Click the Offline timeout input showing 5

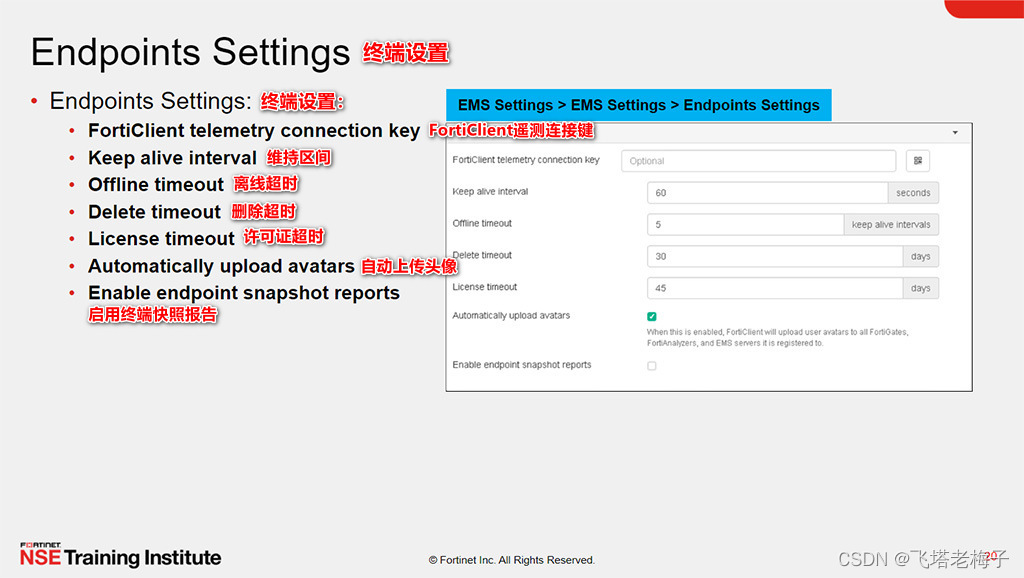745,225
